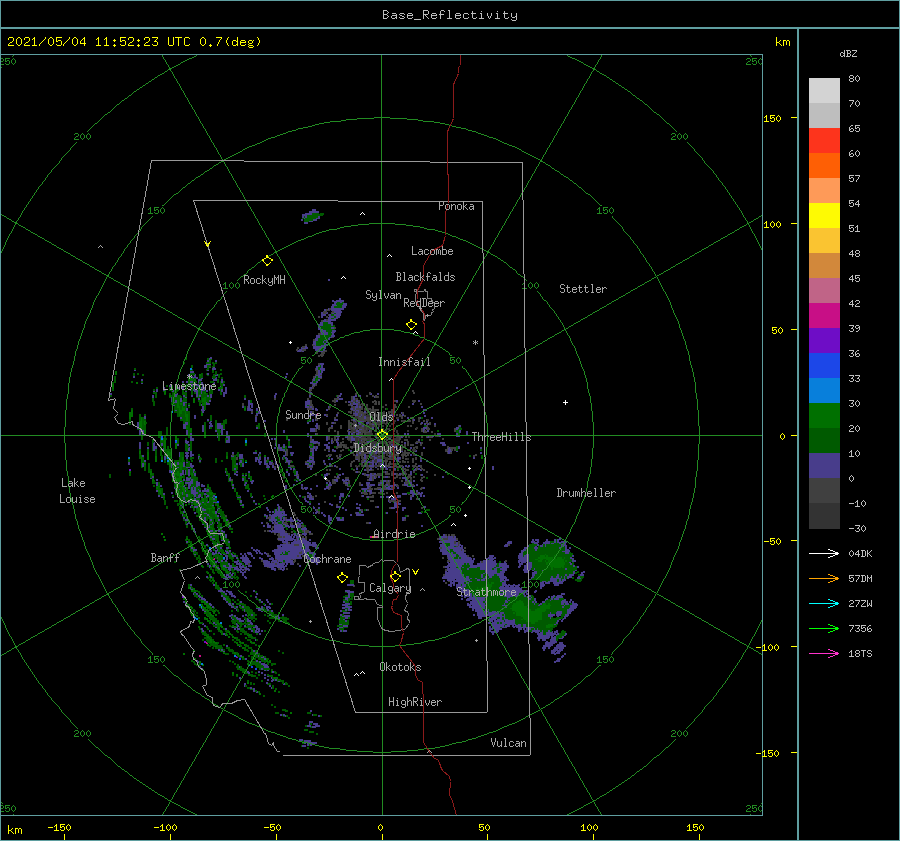Screen dimensions: 900x841
Task: Click the Stettler label
Action: point(583,289)
